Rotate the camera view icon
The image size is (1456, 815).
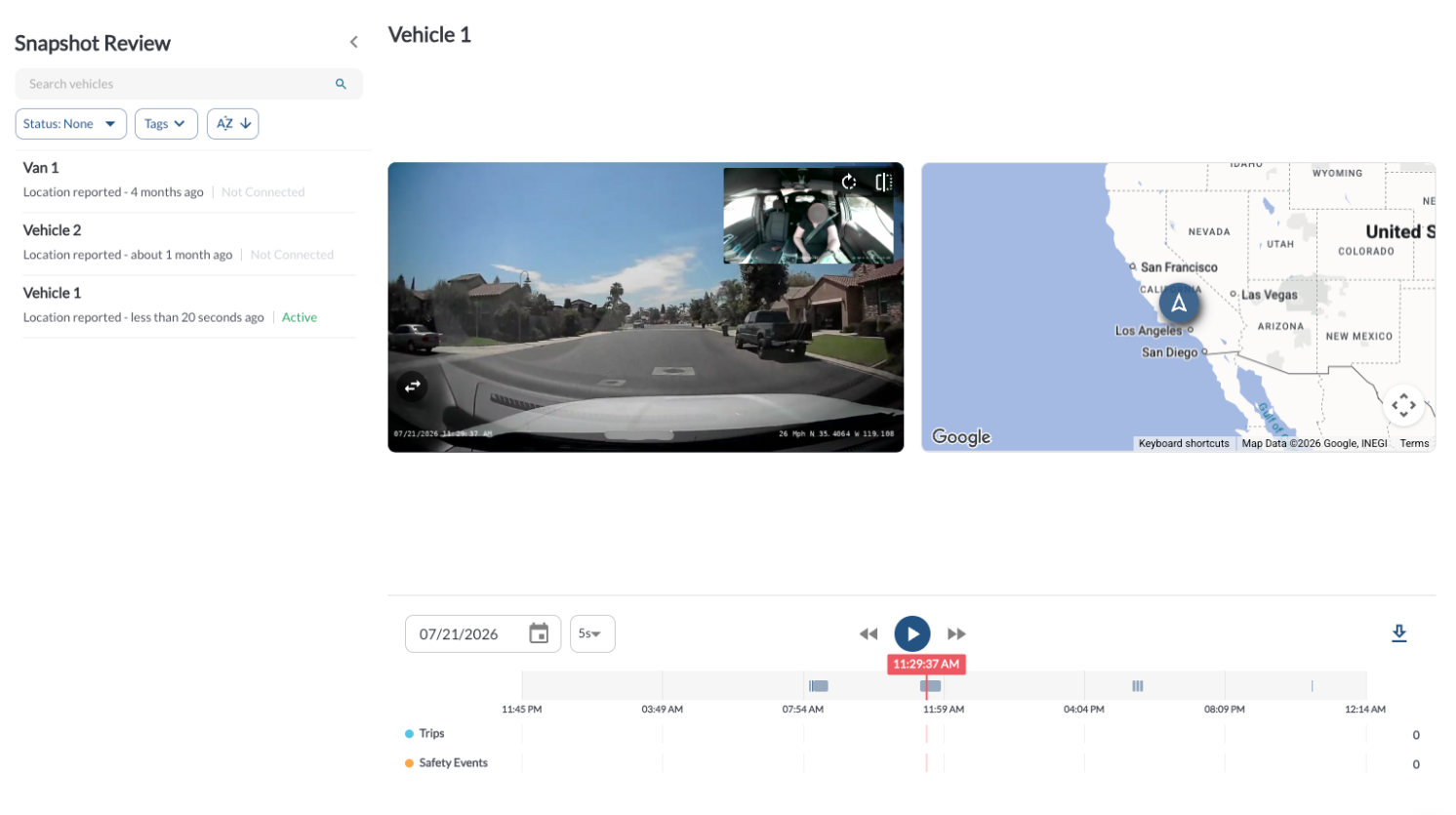[x=849, y=182]
